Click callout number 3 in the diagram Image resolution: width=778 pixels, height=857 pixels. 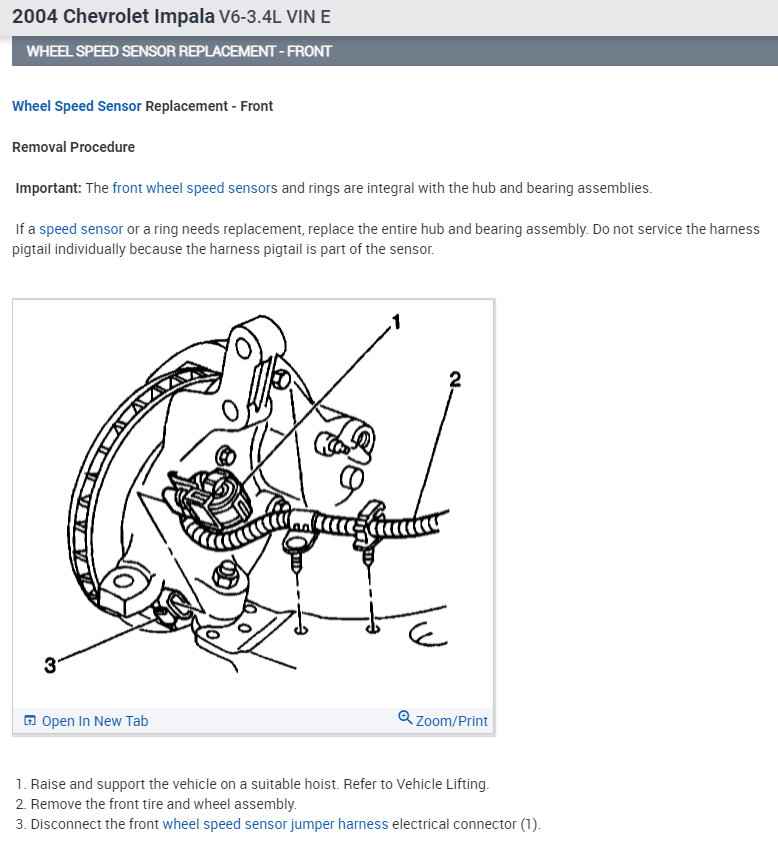point(50,665)
